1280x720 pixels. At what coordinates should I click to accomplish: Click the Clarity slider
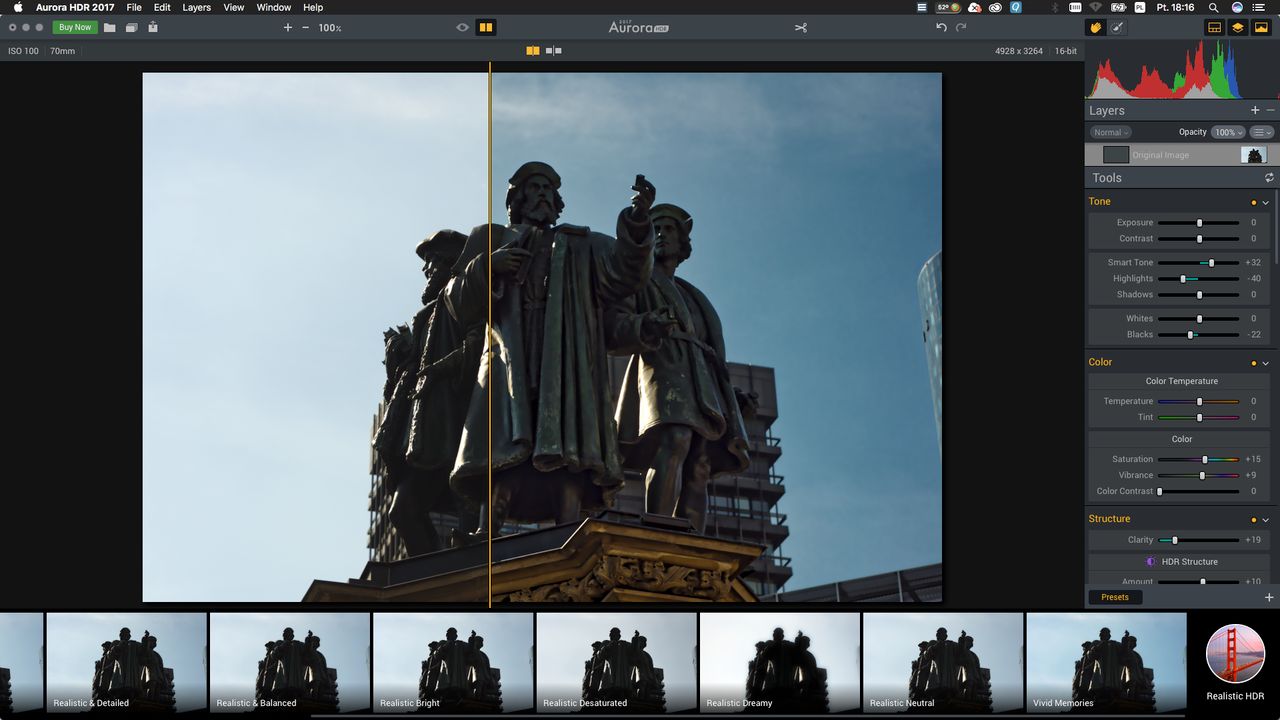(1199, 540)
